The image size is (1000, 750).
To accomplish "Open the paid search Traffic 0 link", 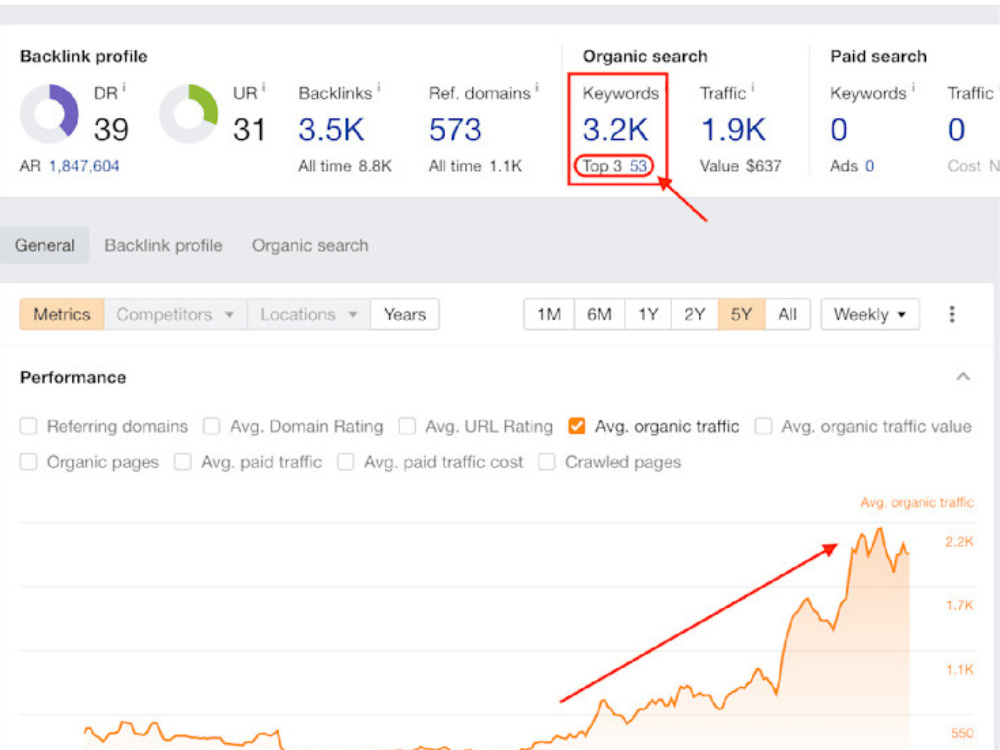I will pyautogui.click(x=956, y=130).
